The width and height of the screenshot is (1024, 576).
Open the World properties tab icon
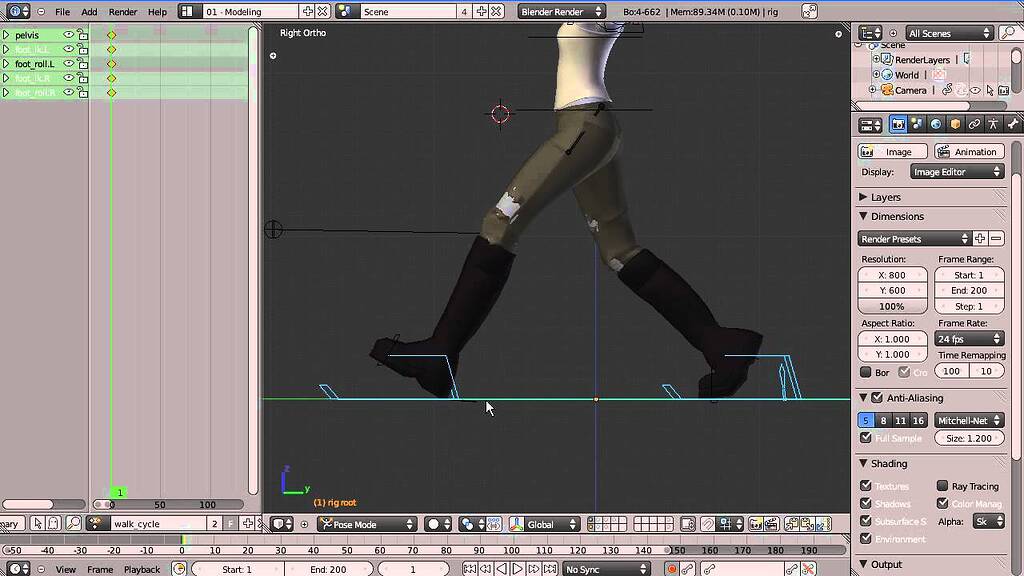(x=936, y=124)
